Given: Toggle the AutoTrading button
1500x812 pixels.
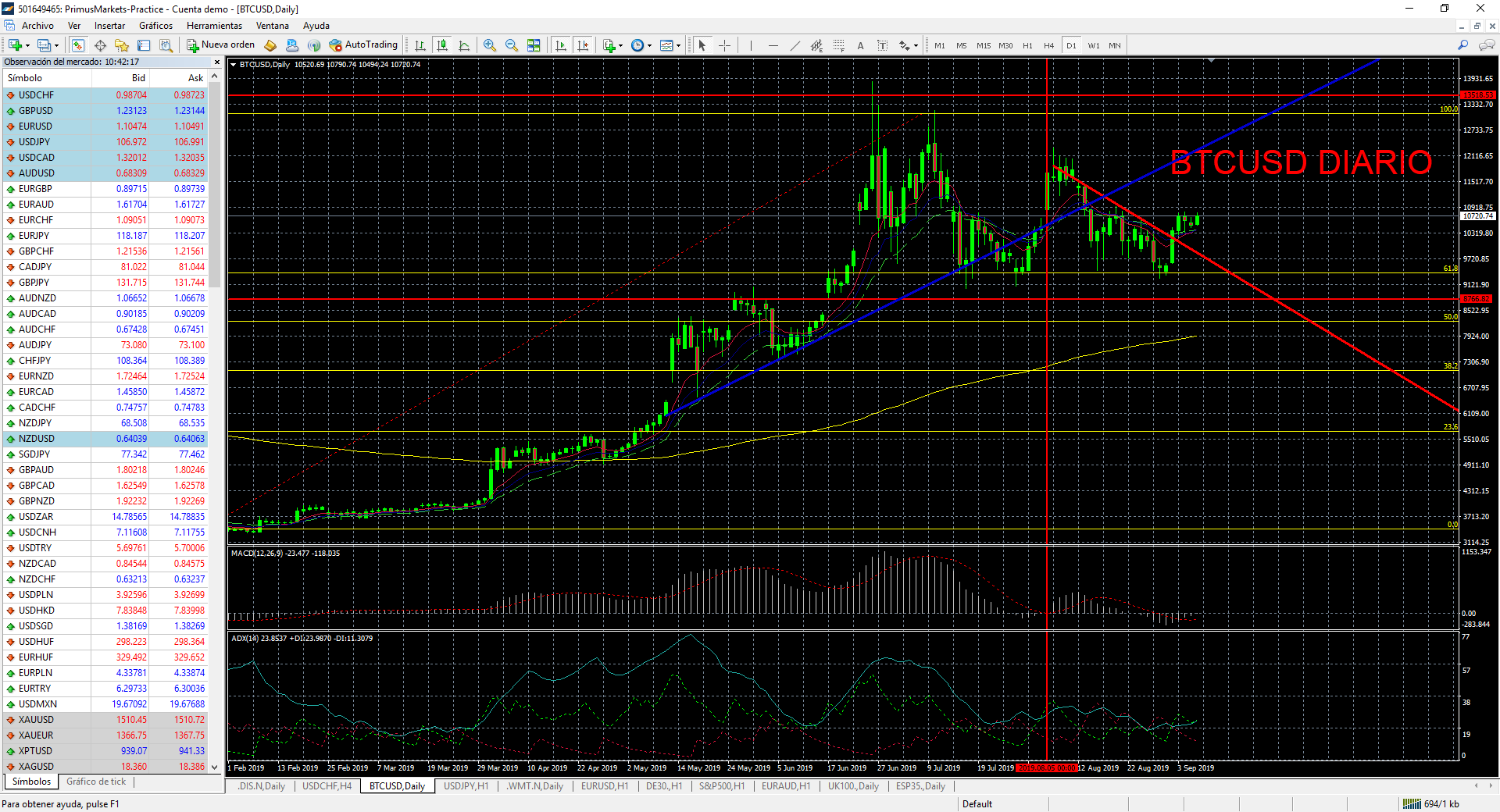Looking at the screenshot, I should click(364, 45).
